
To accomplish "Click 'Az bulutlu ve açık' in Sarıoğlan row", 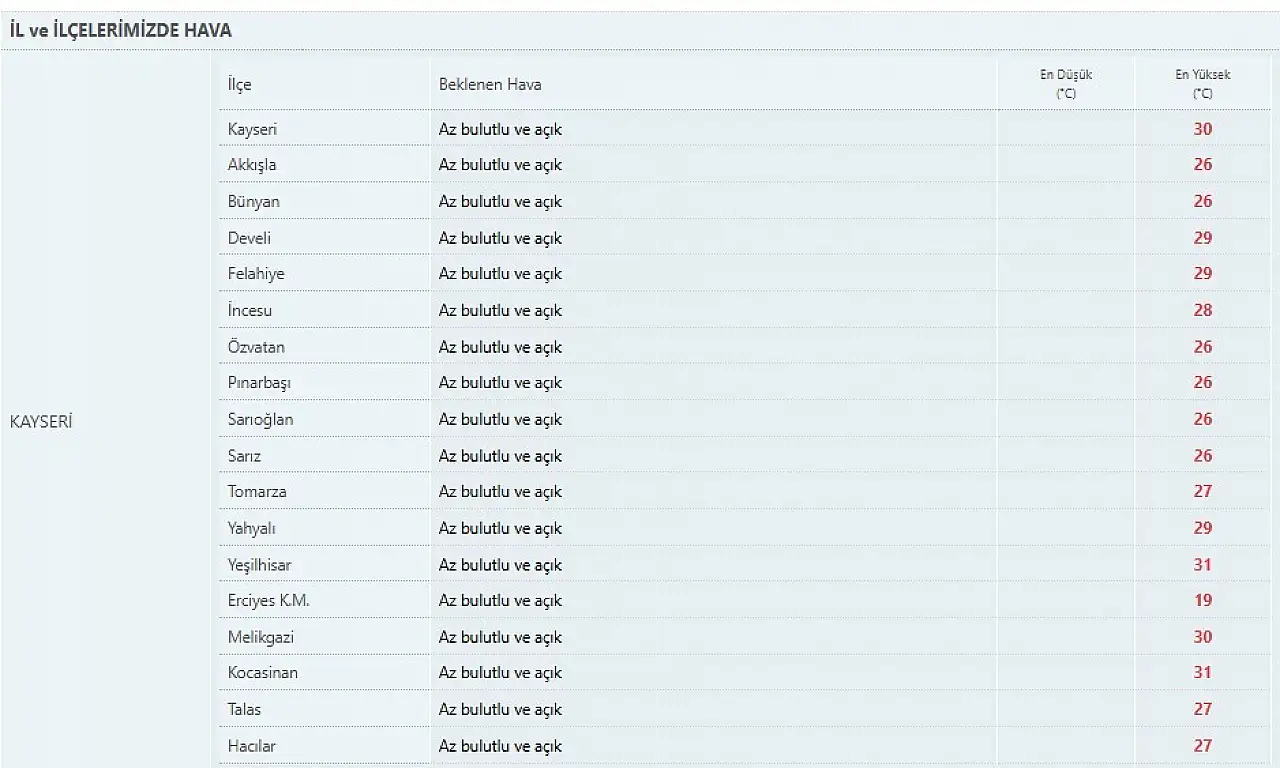I will click(x=500, y=420).
